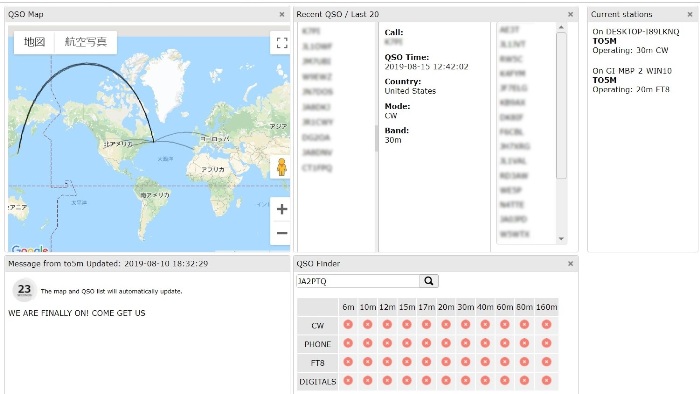Click the CW row label
This screenshot has height=394, width=700.
click(x=317, y=326)
